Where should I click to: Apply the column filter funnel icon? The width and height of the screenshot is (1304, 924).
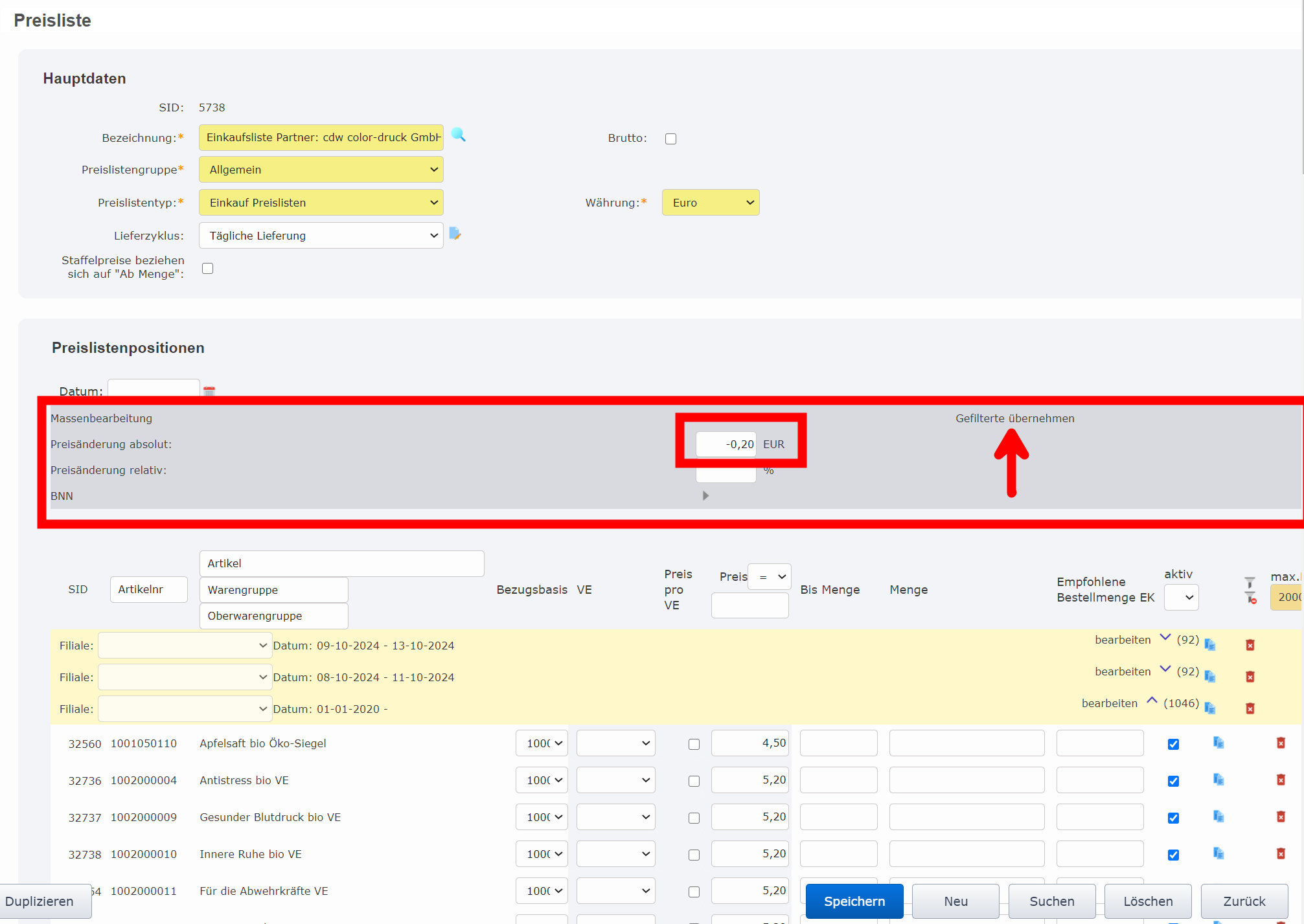1250,583
